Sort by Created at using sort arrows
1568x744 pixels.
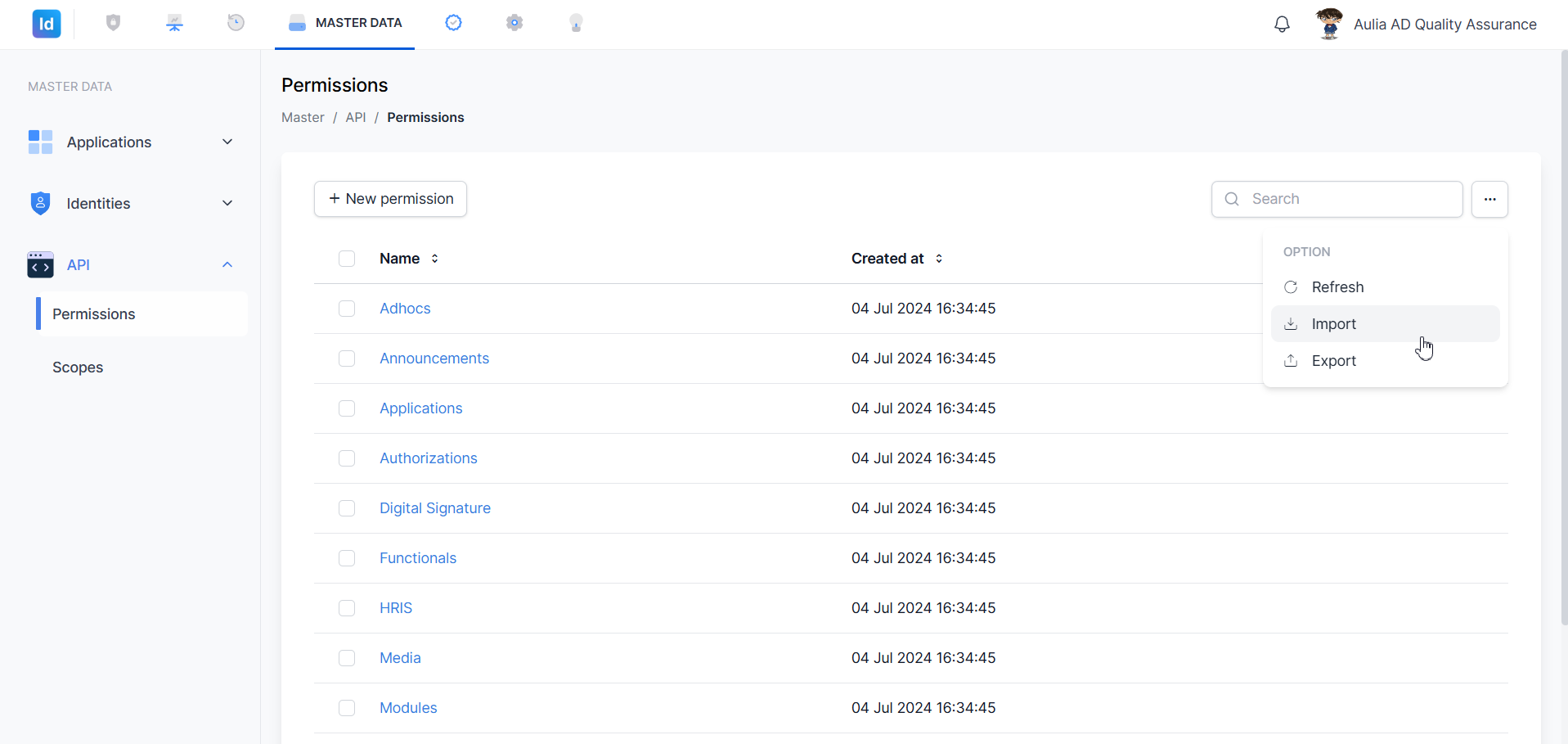click(939, 259)
